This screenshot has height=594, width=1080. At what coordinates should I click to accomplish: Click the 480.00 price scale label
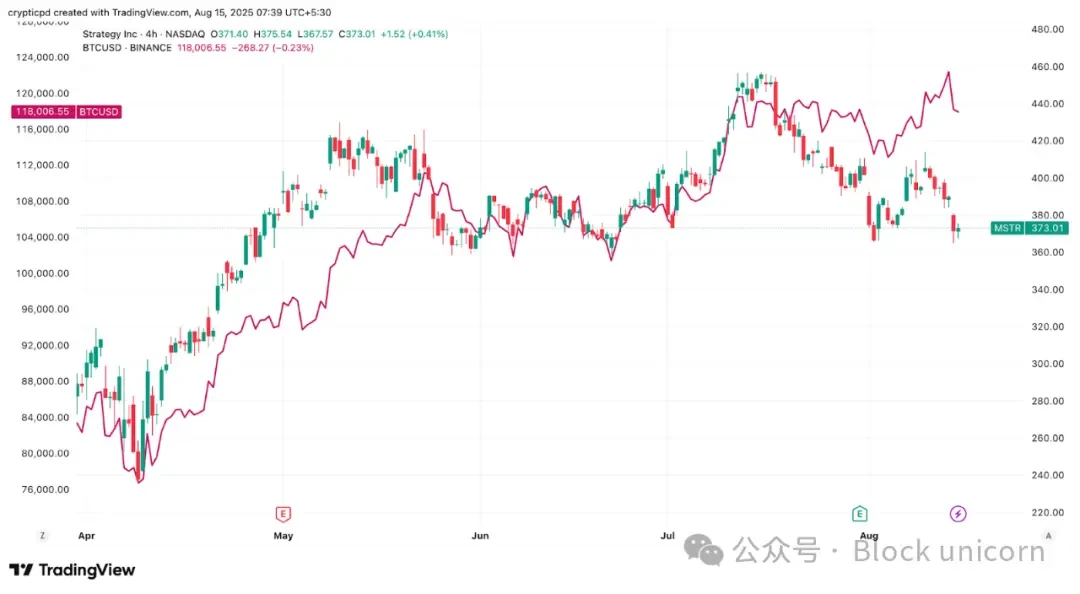1046,30
